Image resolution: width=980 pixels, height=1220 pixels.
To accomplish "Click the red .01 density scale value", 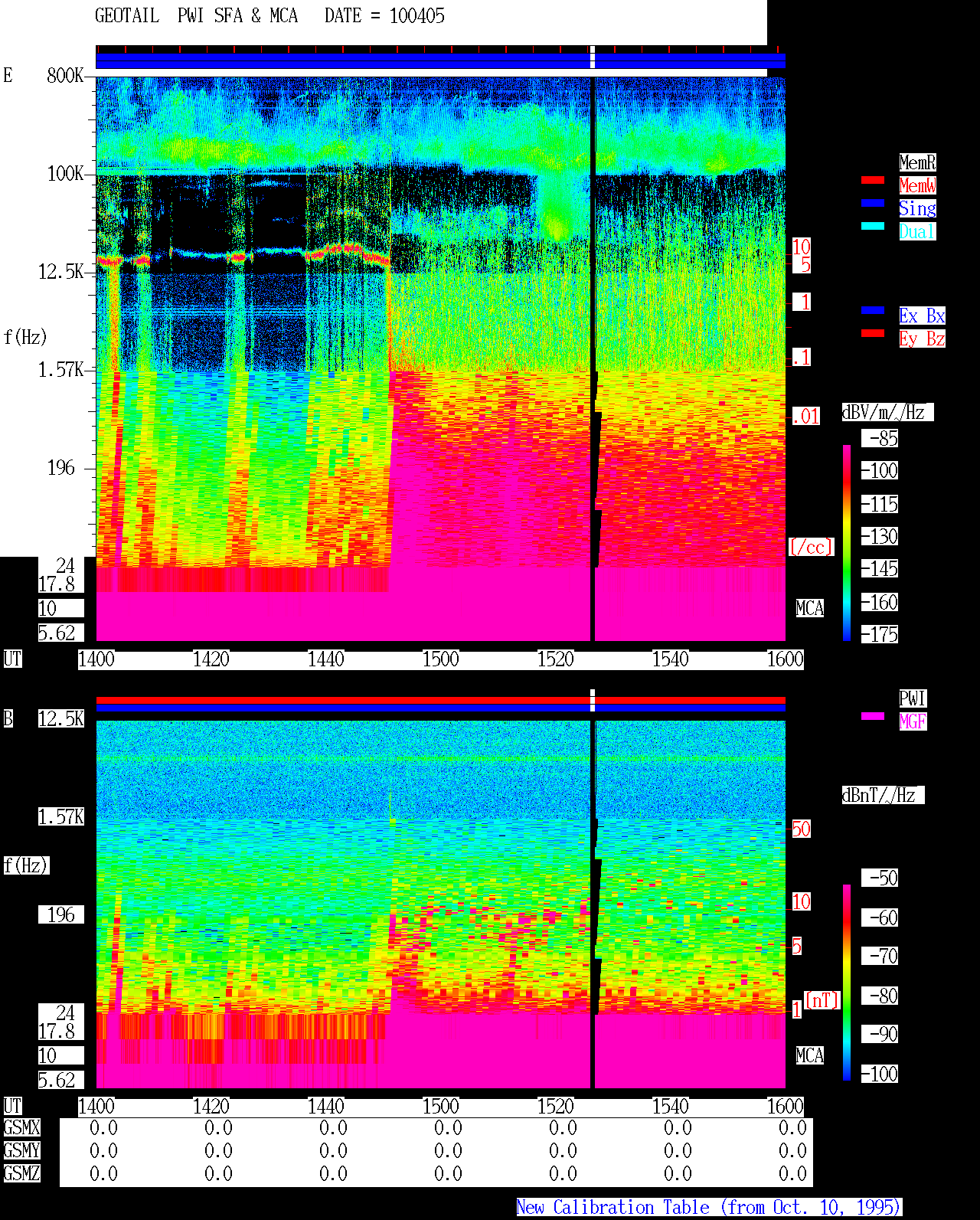I will click(805, 417).
